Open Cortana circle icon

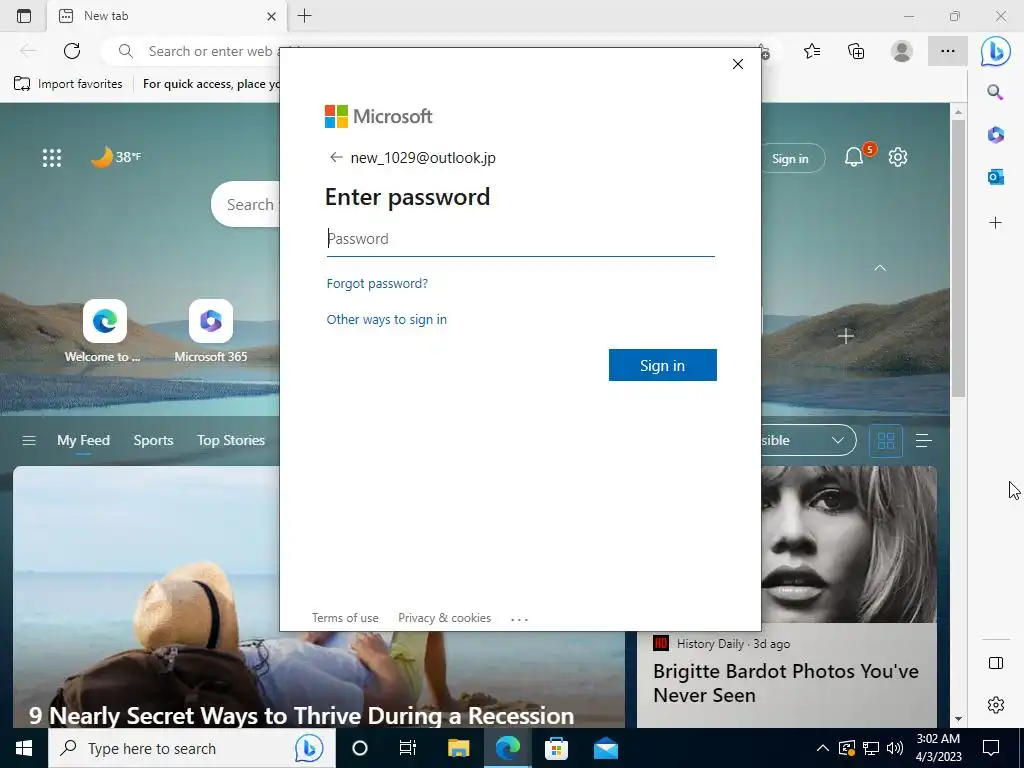(x=360, y=748)
